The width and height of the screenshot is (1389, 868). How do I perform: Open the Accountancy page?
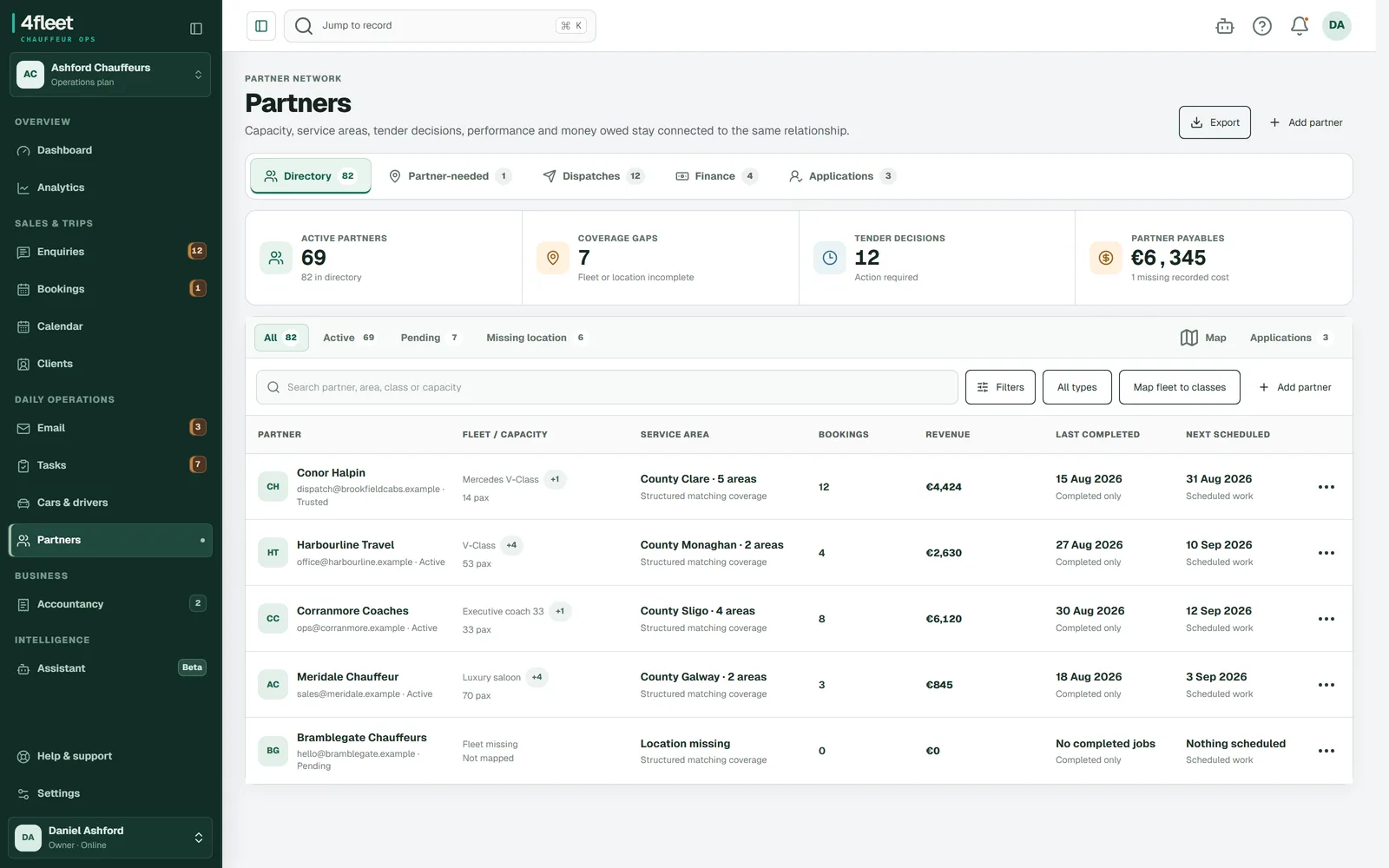click(x=110, y=604)
